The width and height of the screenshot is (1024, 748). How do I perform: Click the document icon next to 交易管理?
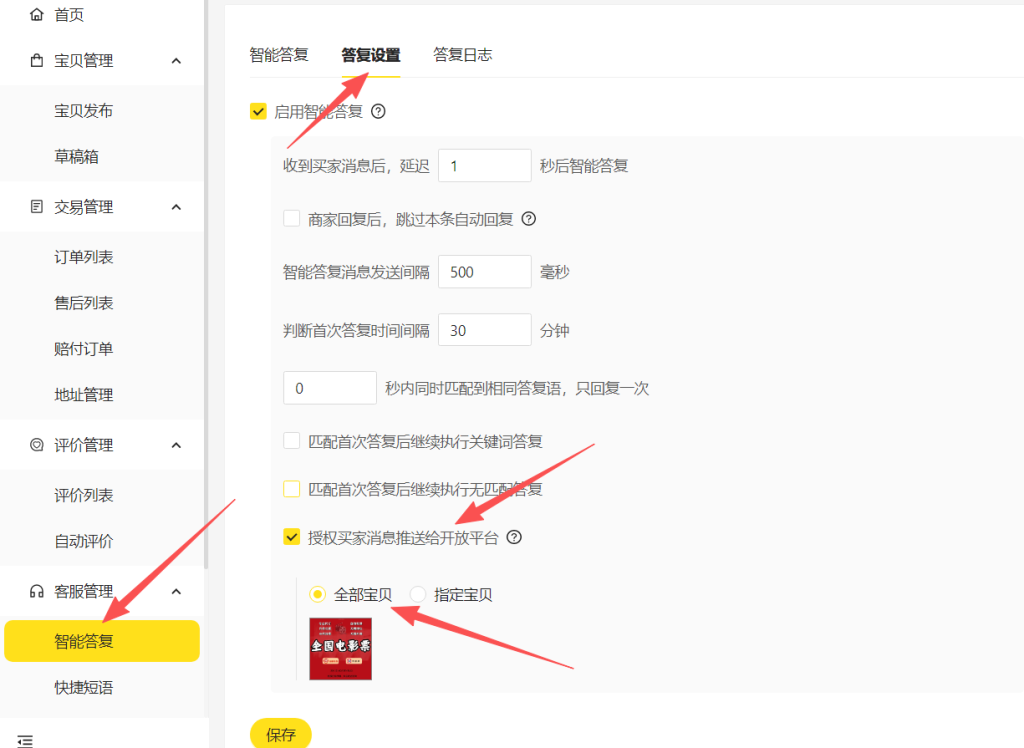click(x=37, y=207)
